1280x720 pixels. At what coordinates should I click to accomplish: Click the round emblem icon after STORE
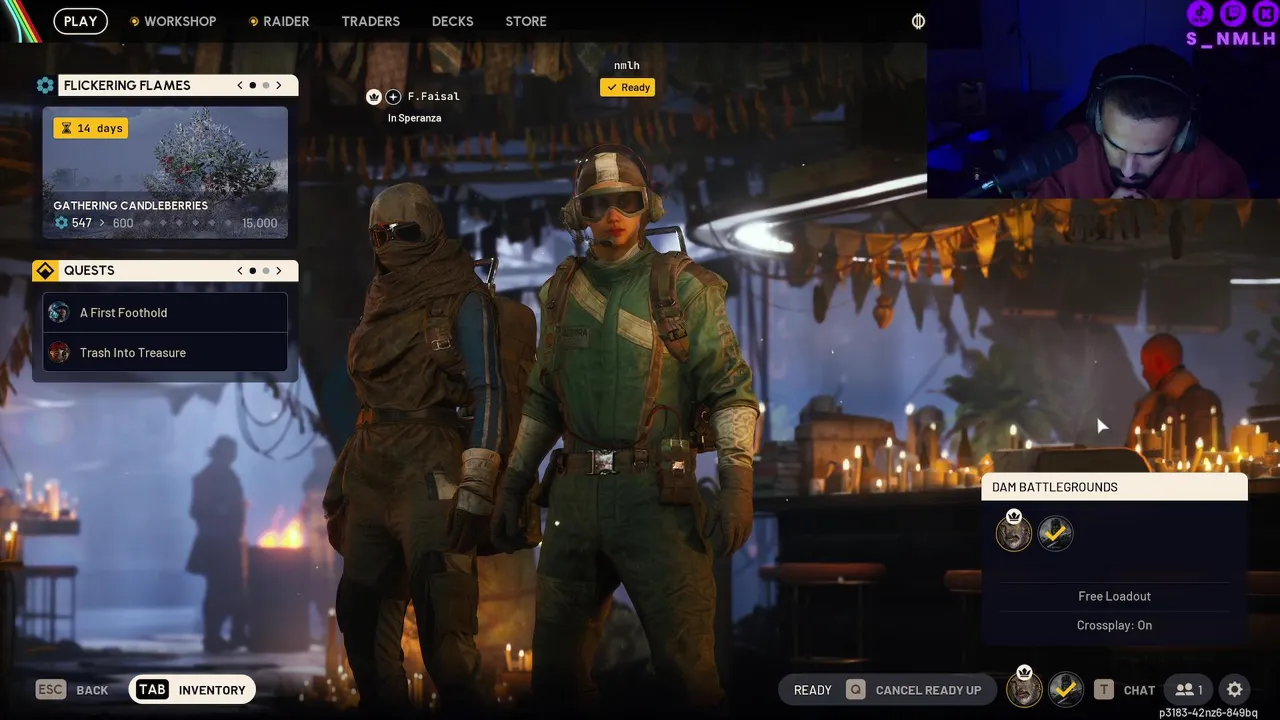point(918,21)
